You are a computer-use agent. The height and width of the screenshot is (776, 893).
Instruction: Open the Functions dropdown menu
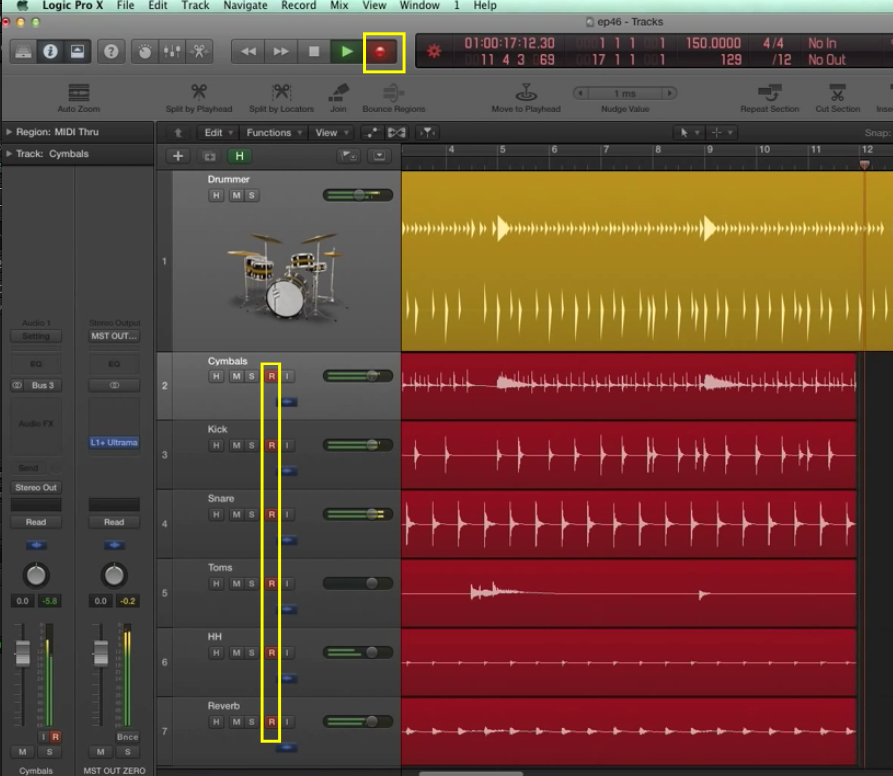273,133
